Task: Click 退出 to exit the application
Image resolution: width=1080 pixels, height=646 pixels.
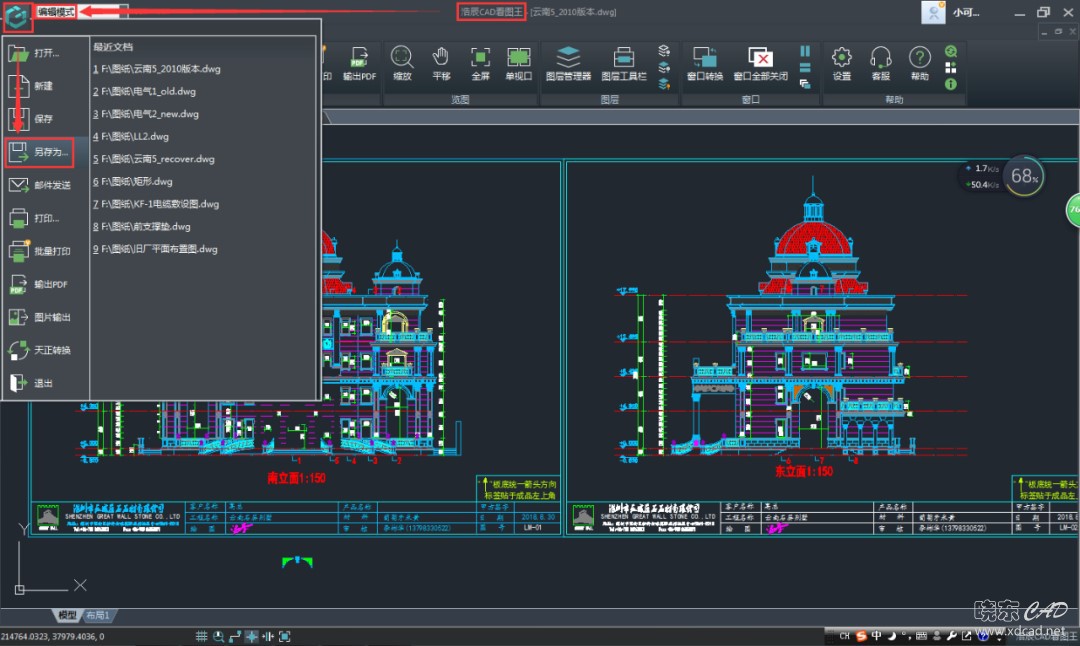Action: click(40, 383)
